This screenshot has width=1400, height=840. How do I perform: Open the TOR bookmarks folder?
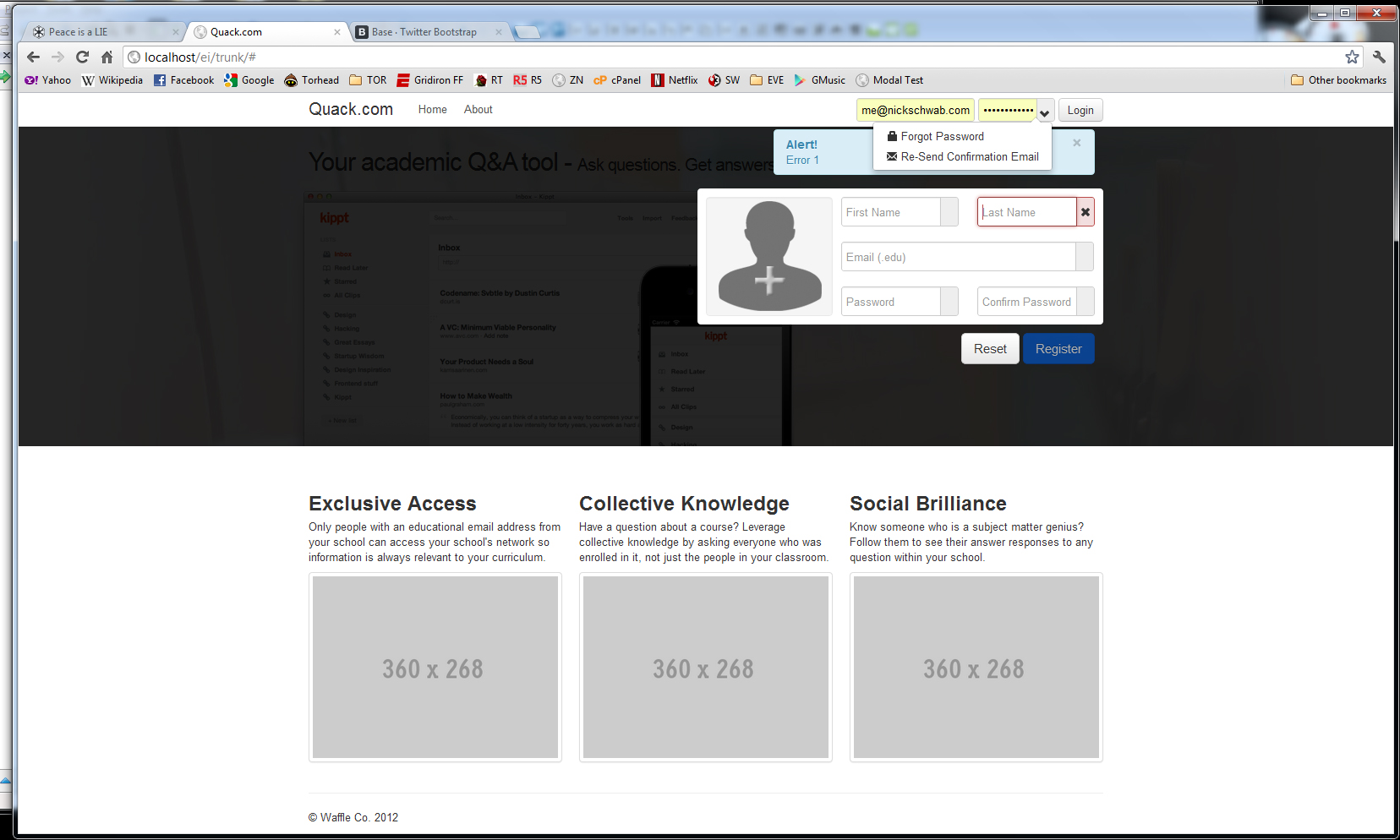click(x=368, y=80)
